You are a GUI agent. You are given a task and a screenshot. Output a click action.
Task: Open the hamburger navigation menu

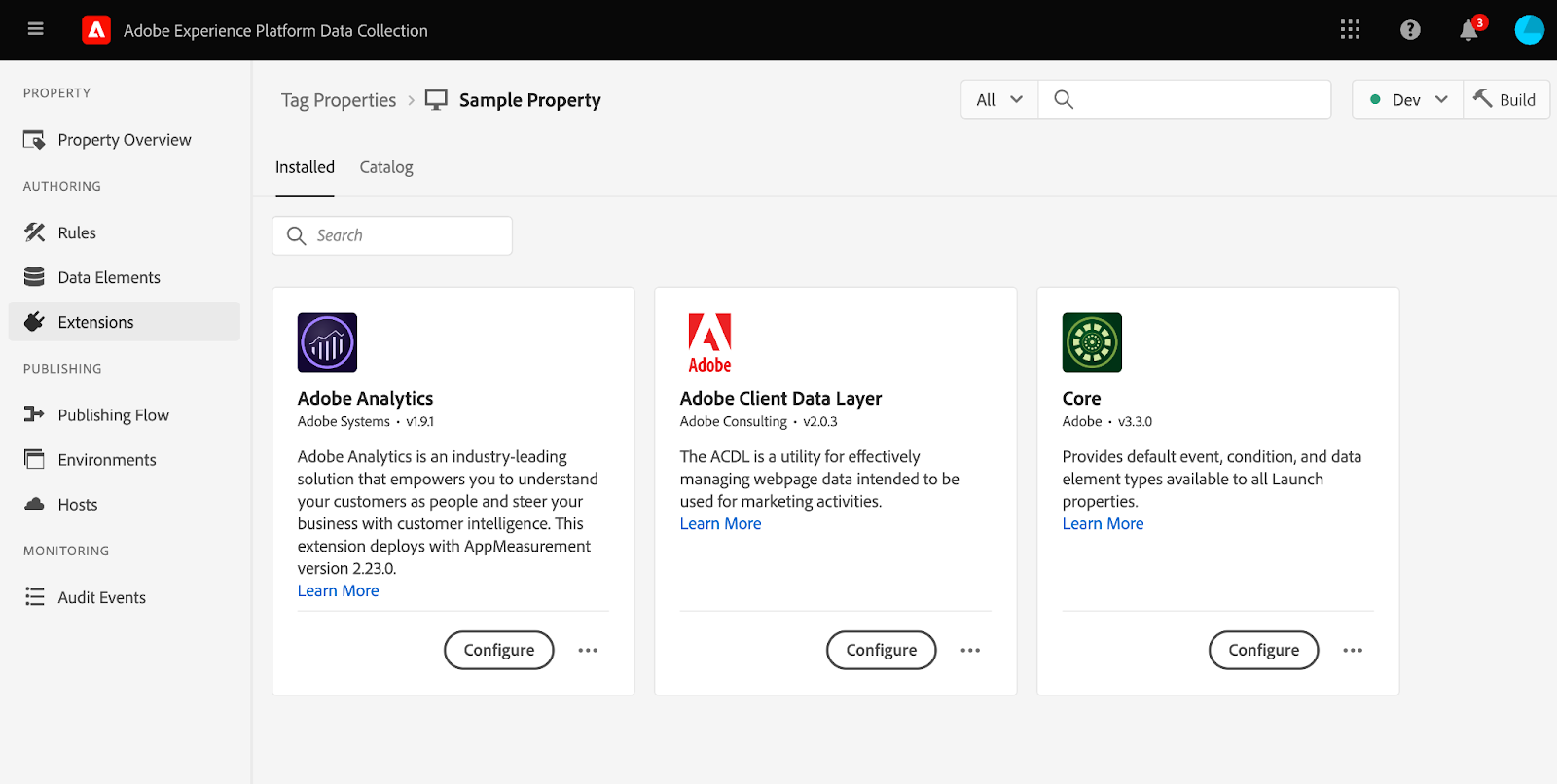coord(36,29)
